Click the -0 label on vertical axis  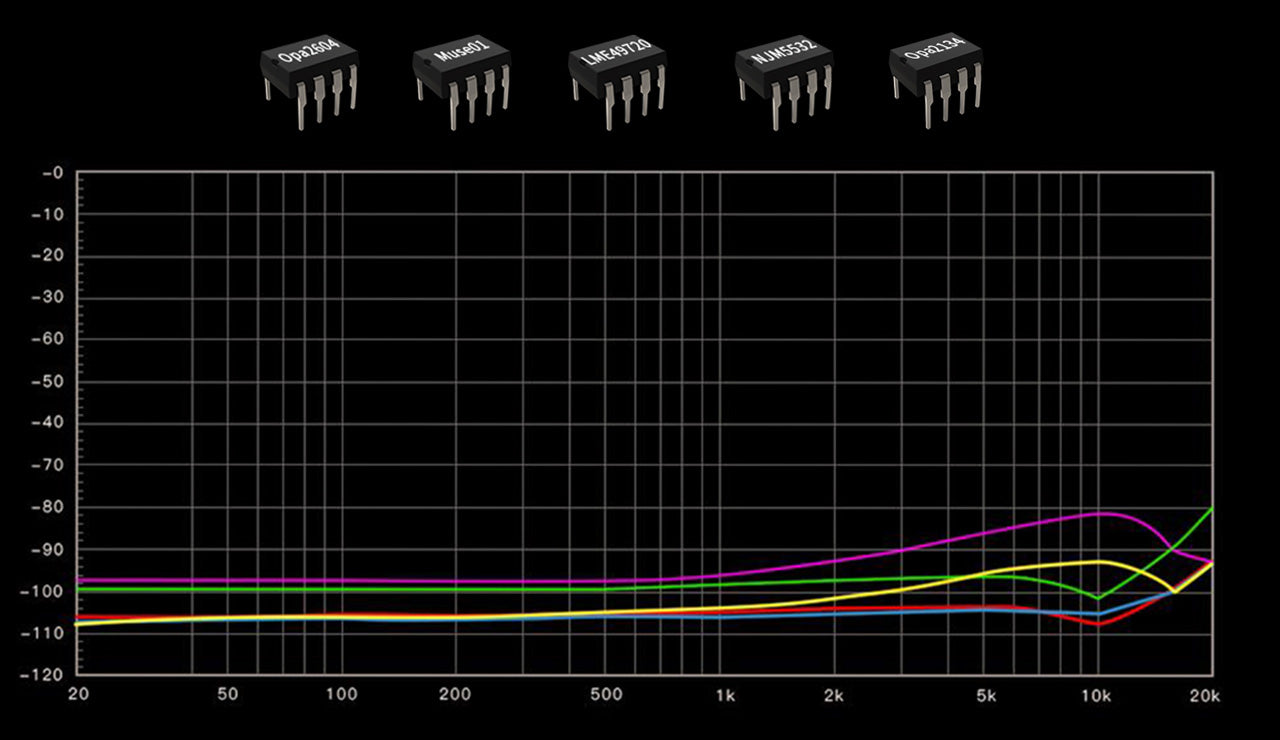52,173
